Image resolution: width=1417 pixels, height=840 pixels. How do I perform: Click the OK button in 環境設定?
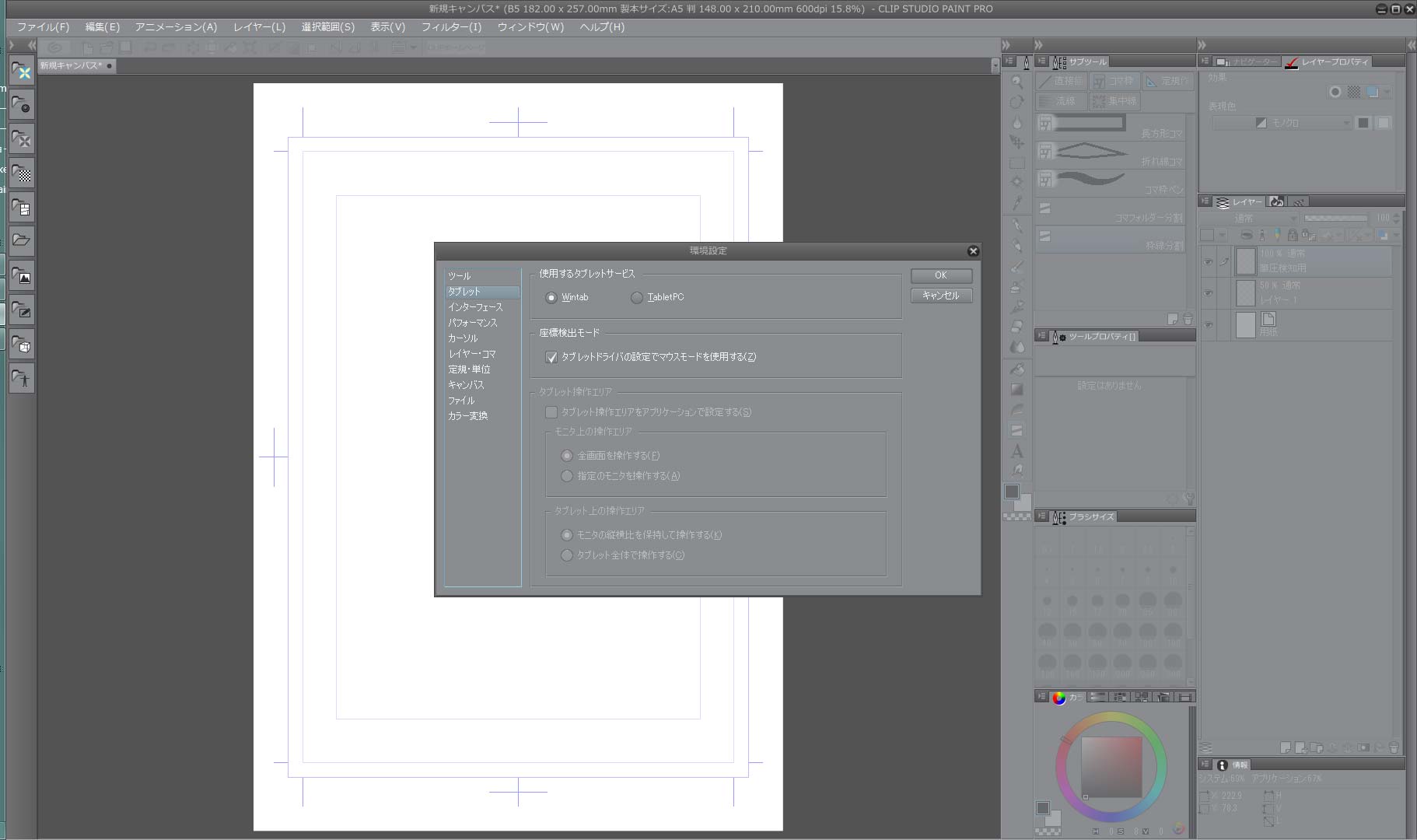click(x=940, y=275)
